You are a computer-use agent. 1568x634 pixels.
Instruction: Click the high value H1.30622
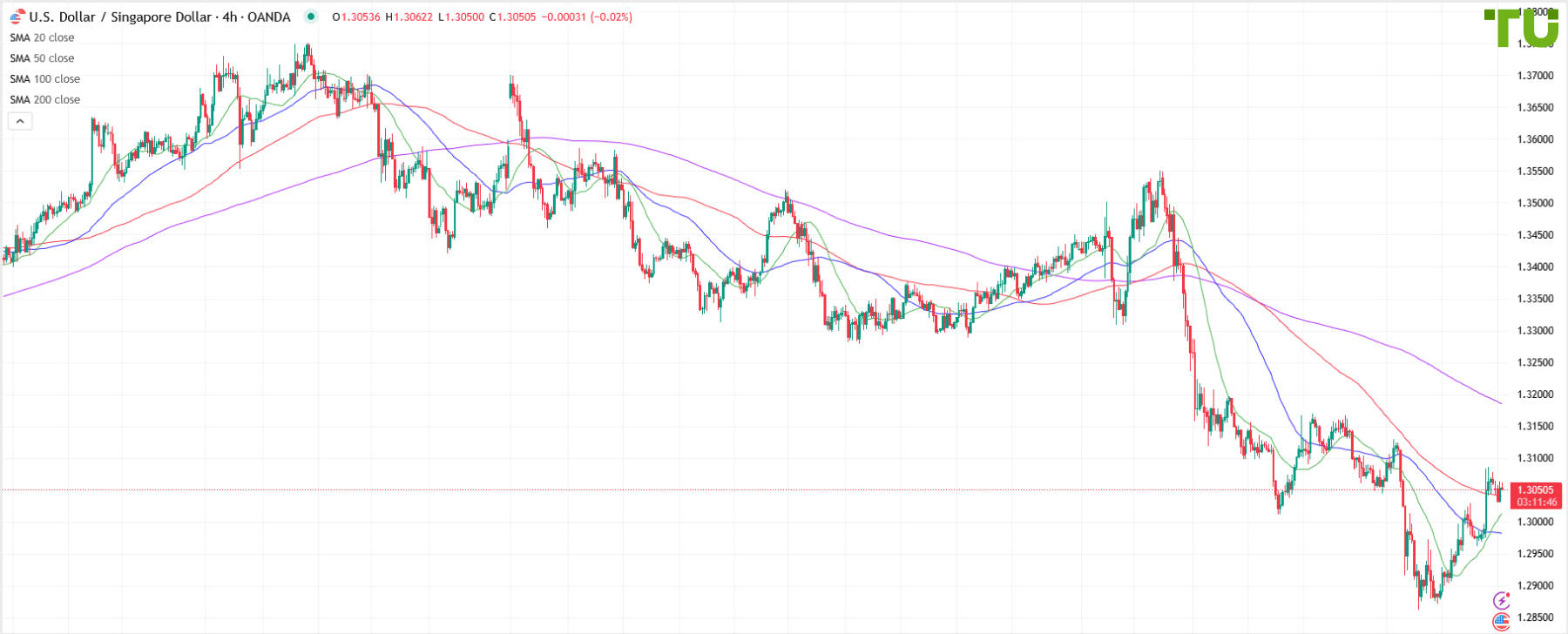tap(409, 17)
